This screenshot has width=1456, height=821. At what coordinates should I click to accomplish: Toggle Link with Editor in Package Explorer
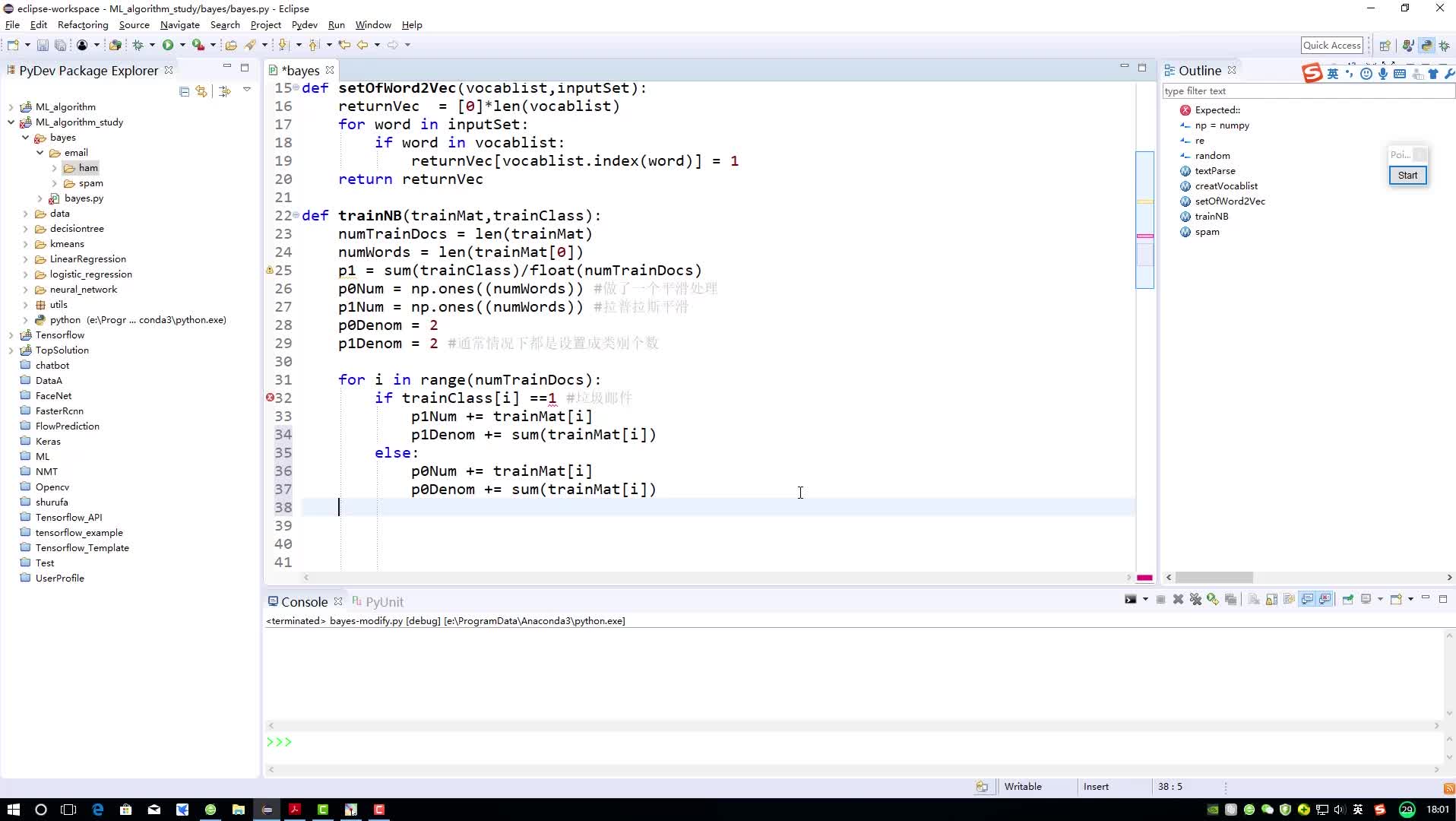coord(201,91)
